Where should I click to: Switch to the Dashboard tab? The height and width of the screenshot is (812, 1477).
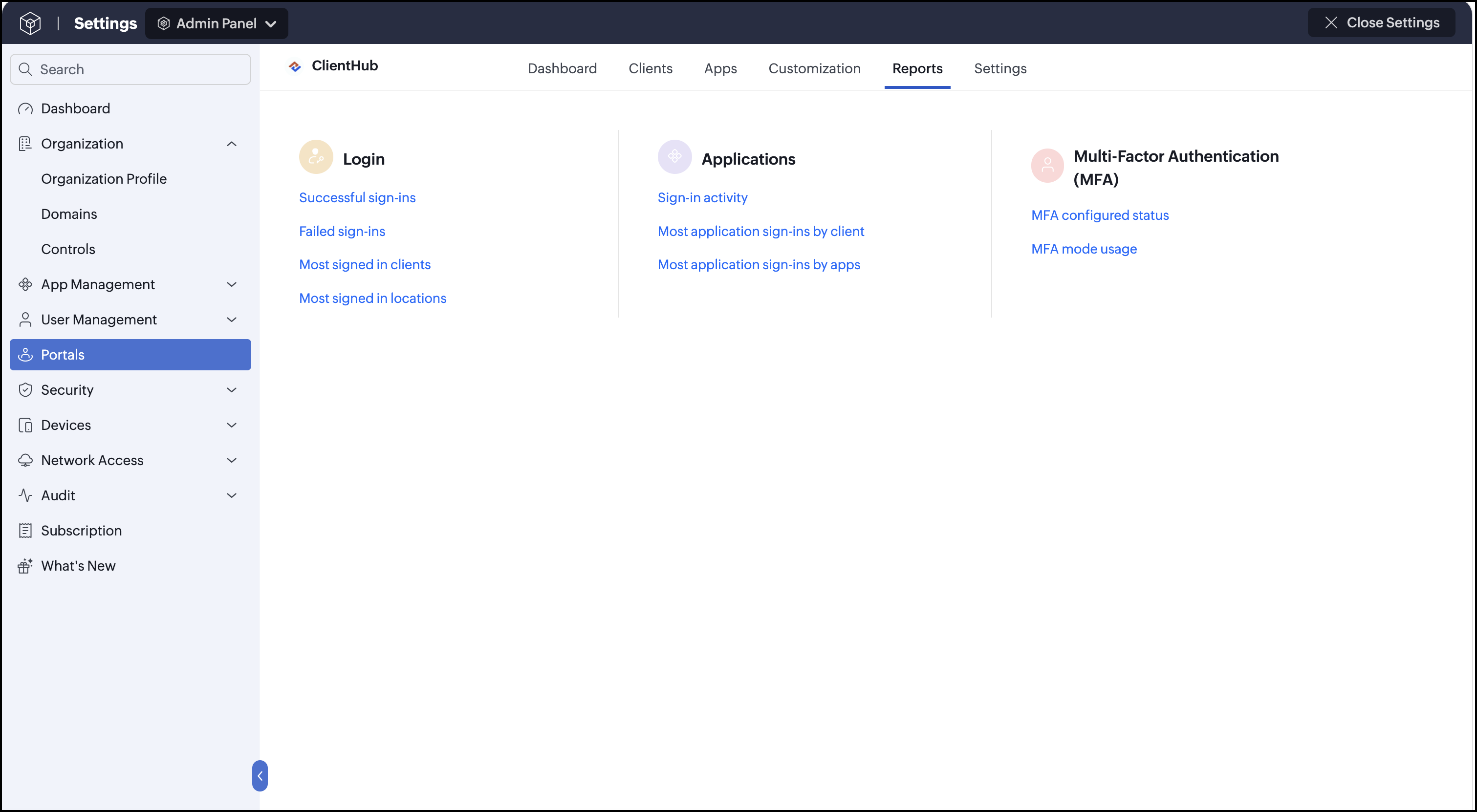coord(562,69)
